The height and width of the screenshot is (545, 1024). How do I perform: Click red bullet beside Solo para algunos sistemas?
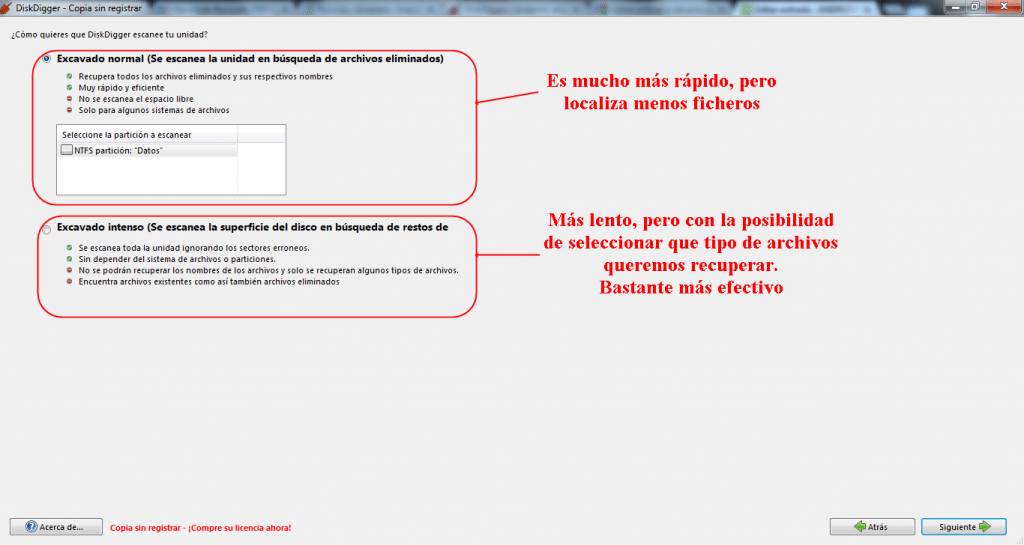tap(69, 110)
